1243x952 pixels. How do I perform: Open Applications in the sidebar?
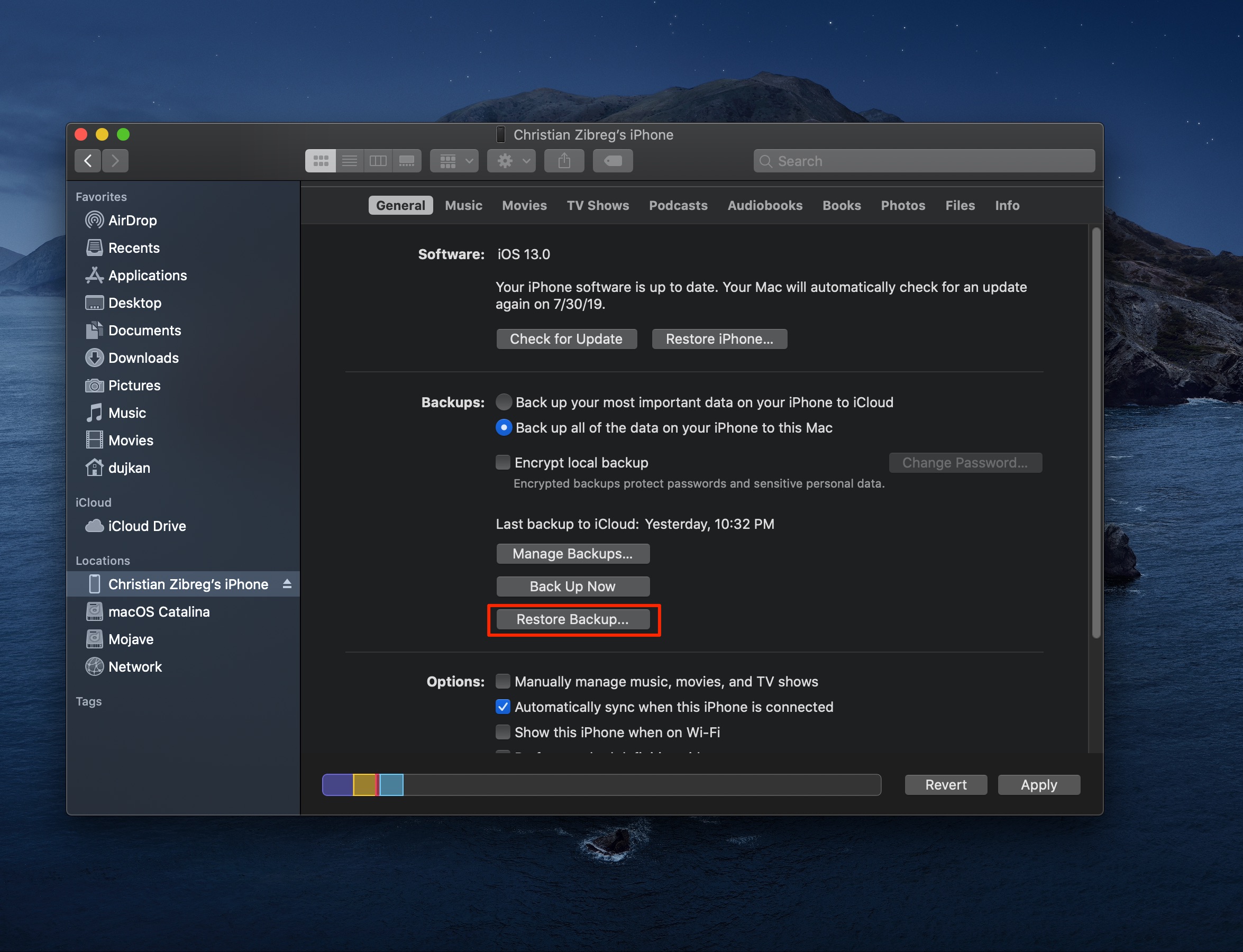click(183, 276)
